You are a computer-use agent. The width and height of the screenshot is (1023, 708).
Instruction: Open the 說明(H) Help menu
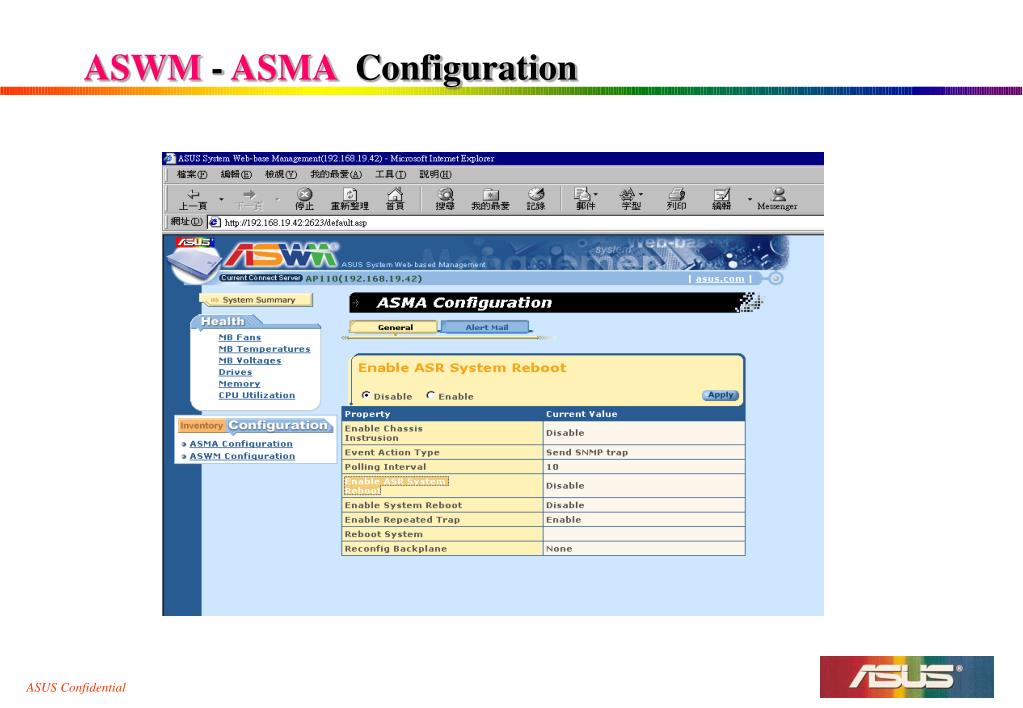point(435,174)
